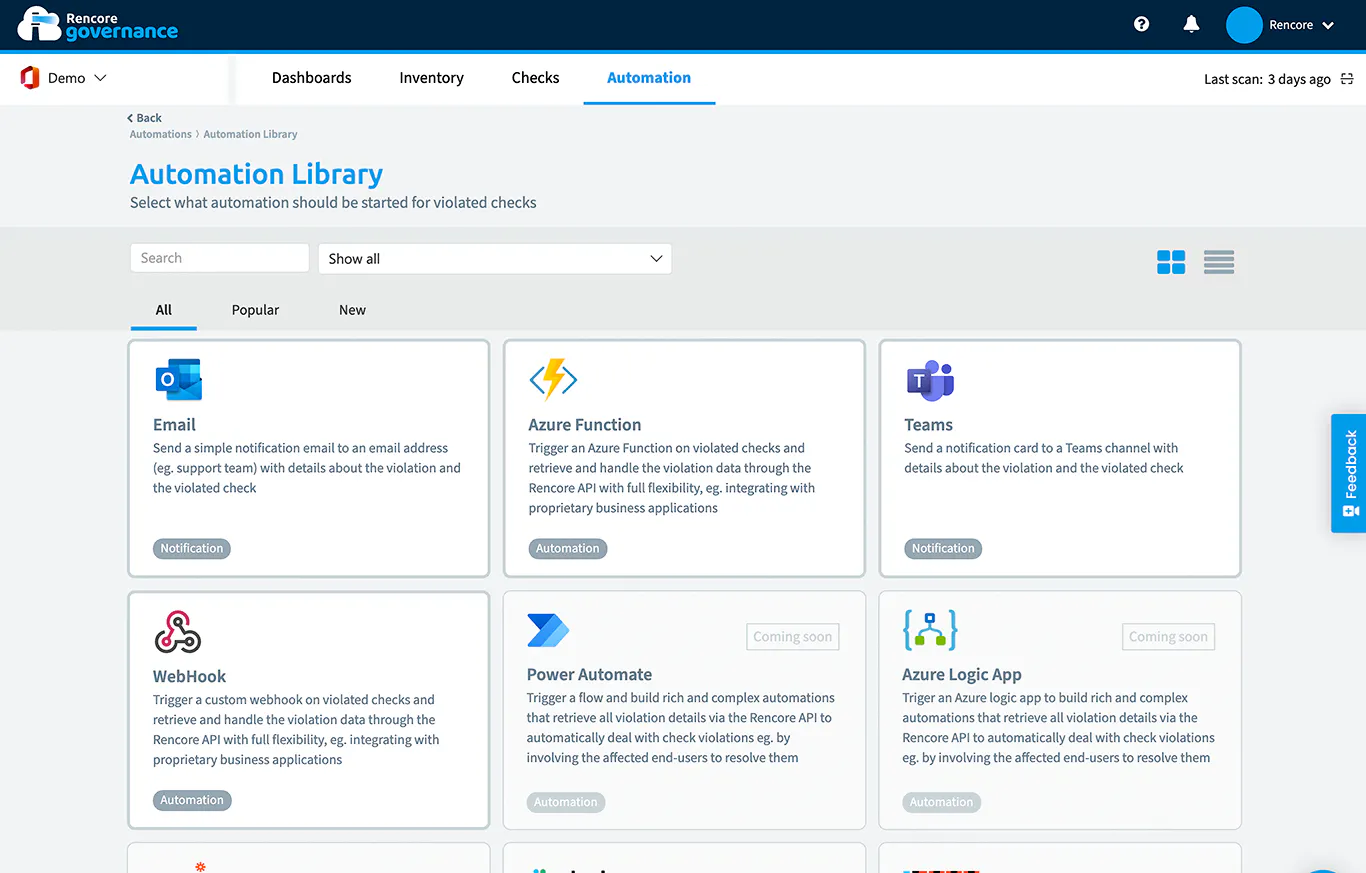Click the WebHook icon

click(178, 632)
